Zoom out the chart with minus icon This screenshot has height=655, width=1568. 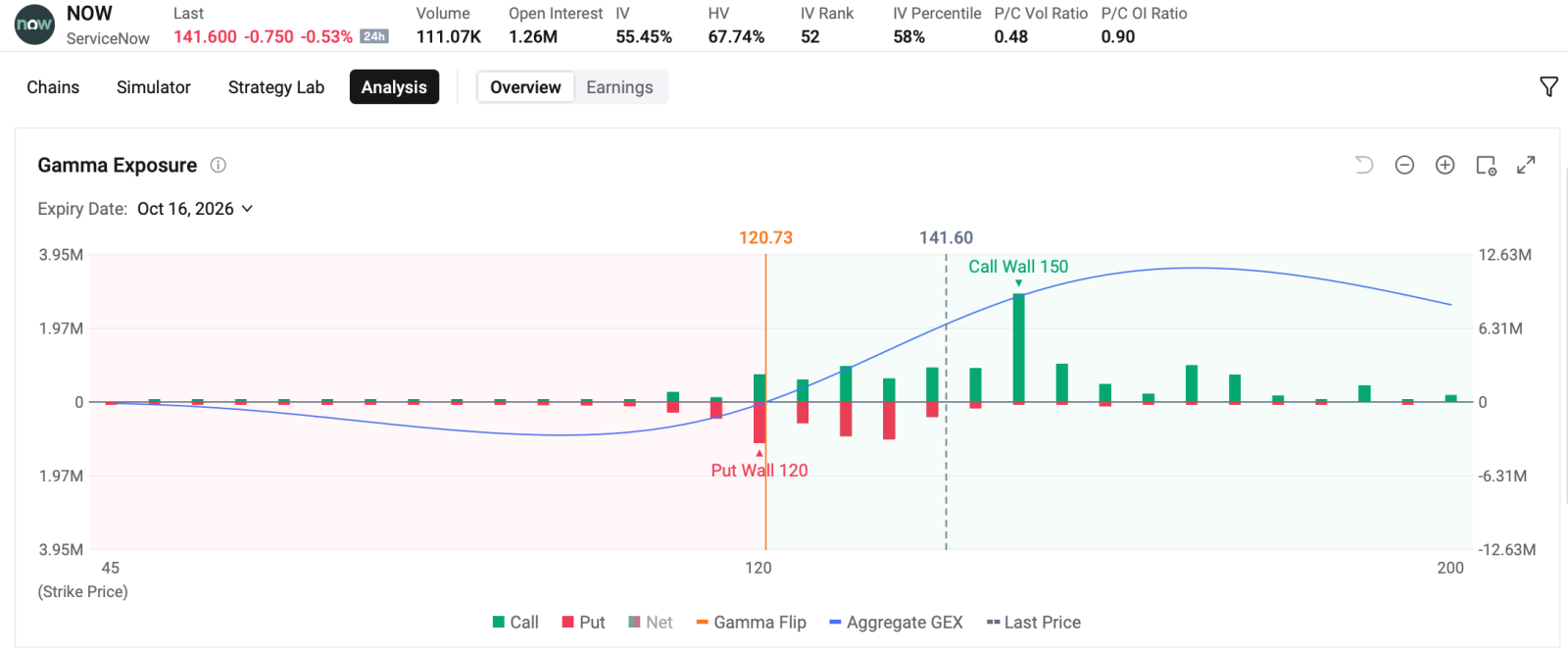pyautogui.click(x=1404, y=165)
